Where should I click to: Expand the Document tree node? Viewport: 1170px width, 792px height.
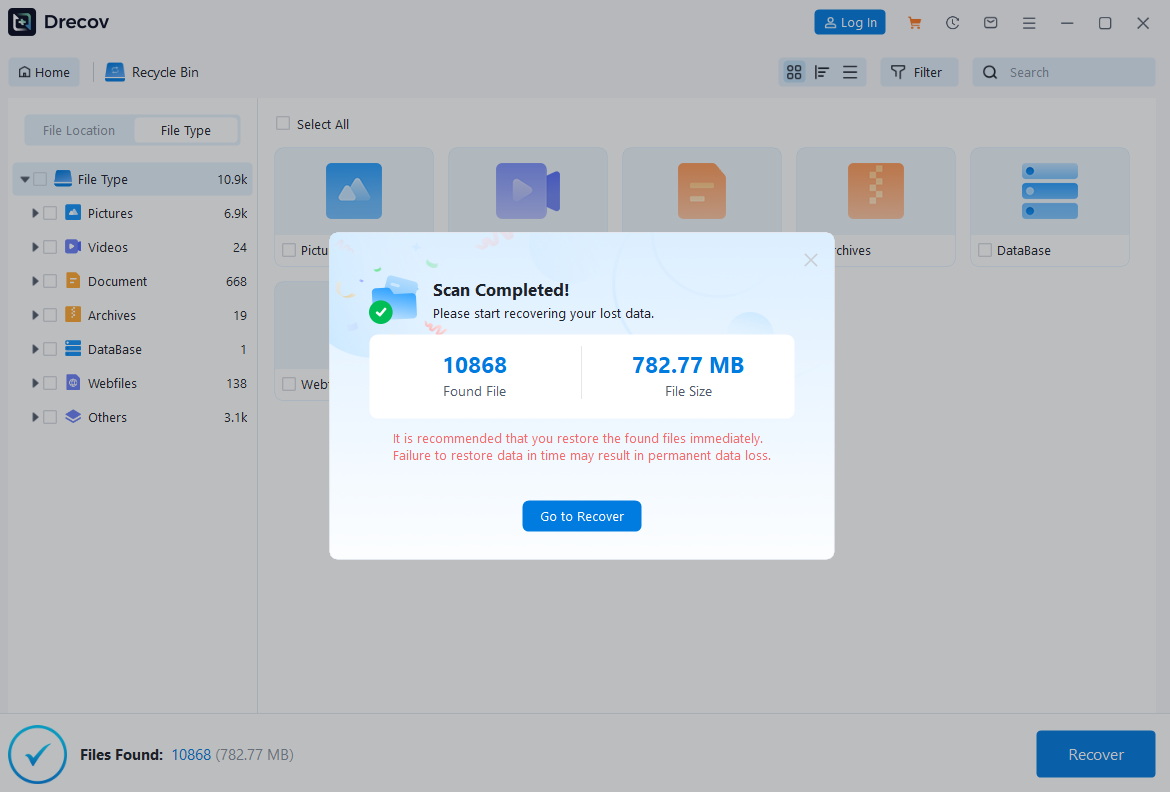[x=35, y=281]
